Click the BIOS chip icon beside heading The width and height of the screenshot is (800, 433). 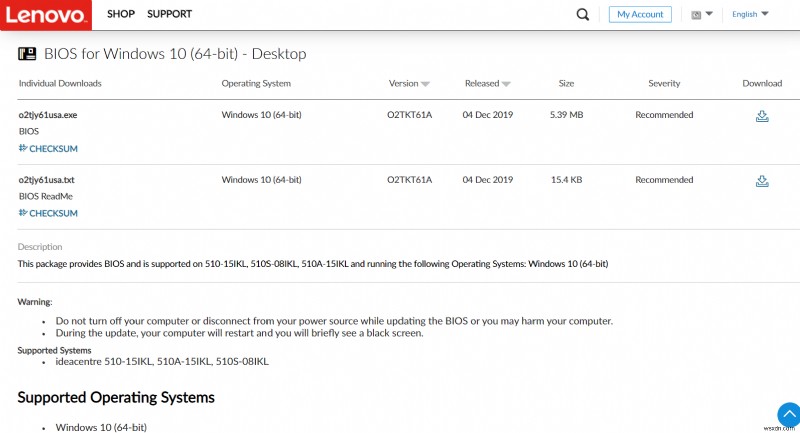coord(27,54)
